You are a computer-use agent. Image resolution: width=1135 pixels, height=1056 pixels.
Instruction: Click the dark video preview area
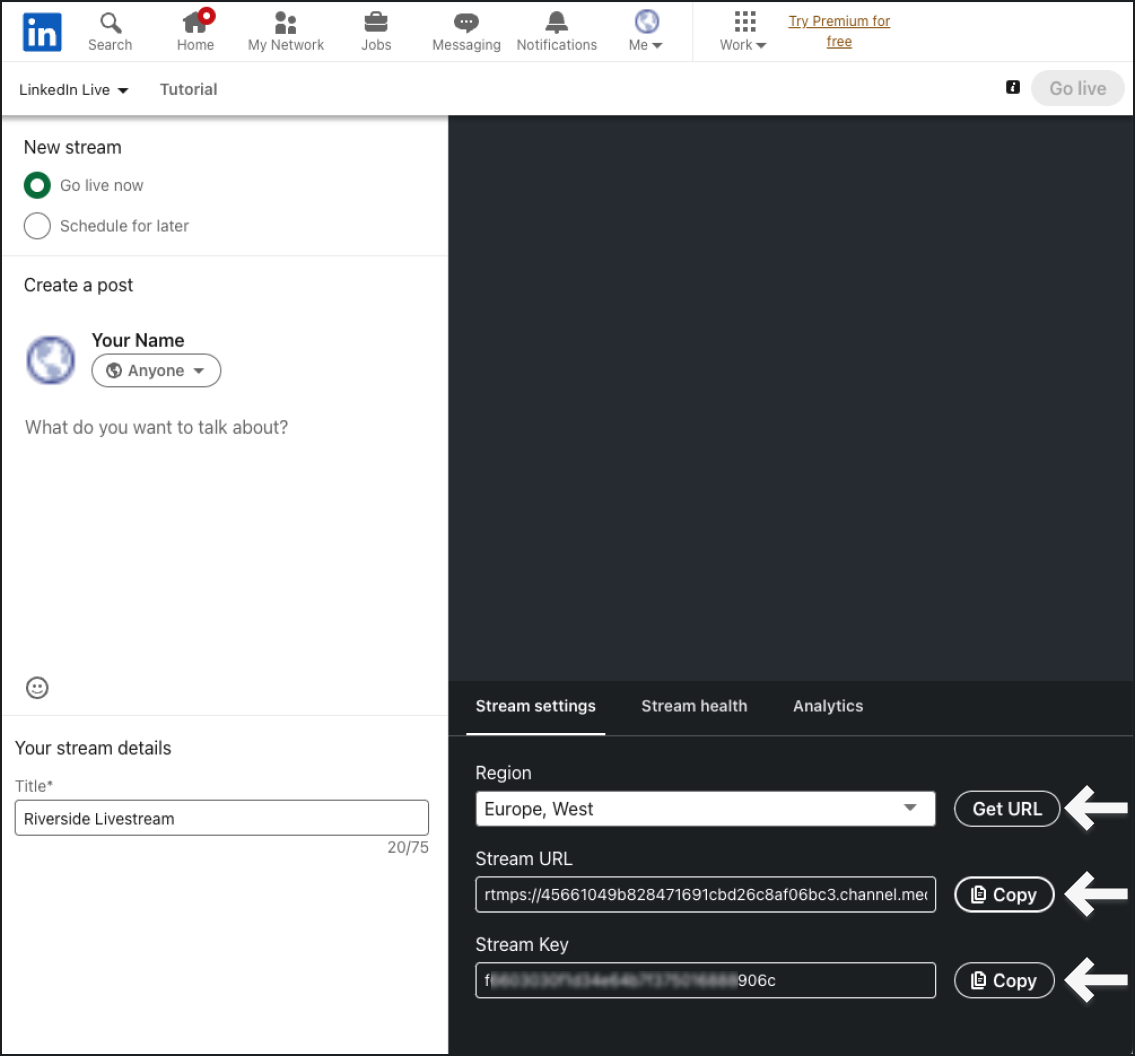pos(791,398)
